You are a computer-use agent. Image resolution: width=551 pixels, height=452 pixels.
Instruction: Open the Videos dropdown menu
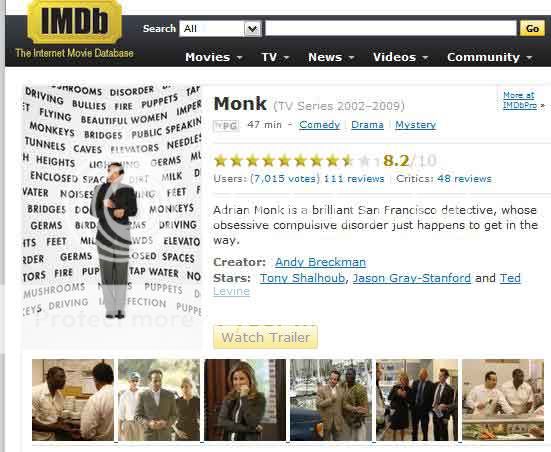tap(401, 57)
